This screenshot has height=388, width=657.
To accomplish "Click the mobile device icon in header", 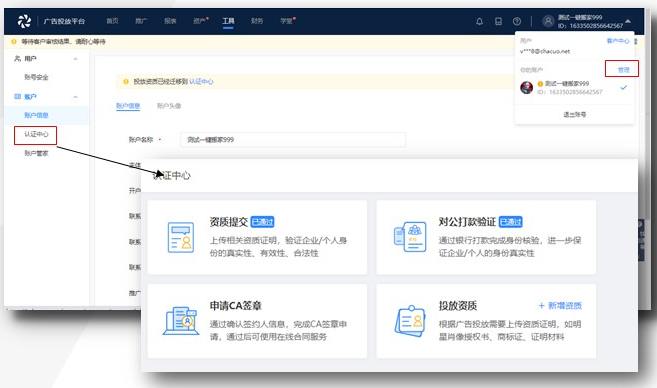I will tap(498, 21).
